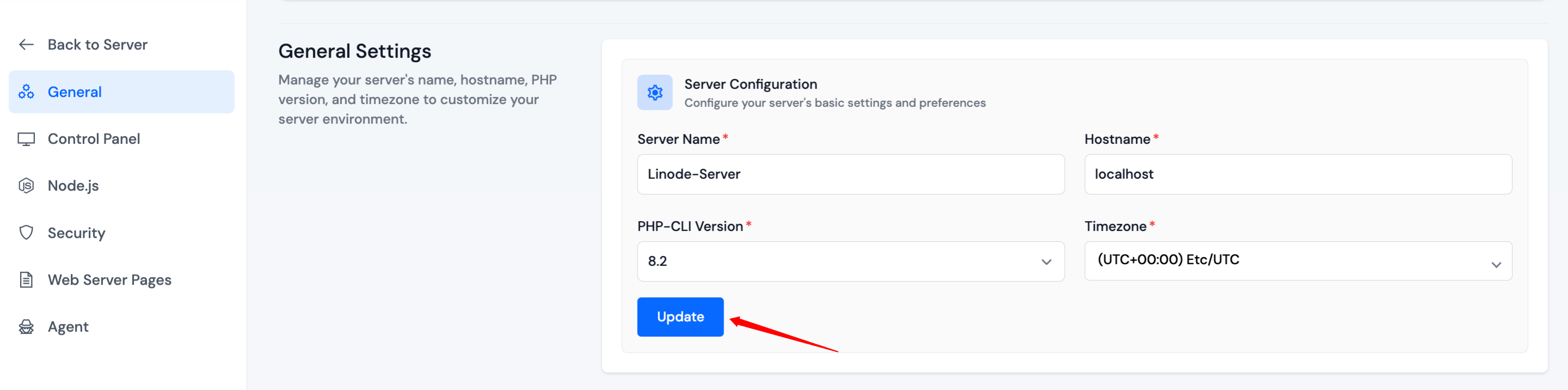Click the Timezone chevron arrow
Image resolution: width=1568 pixels, height=390 pixels.
pyautogui.click(x=1496, y=265)
